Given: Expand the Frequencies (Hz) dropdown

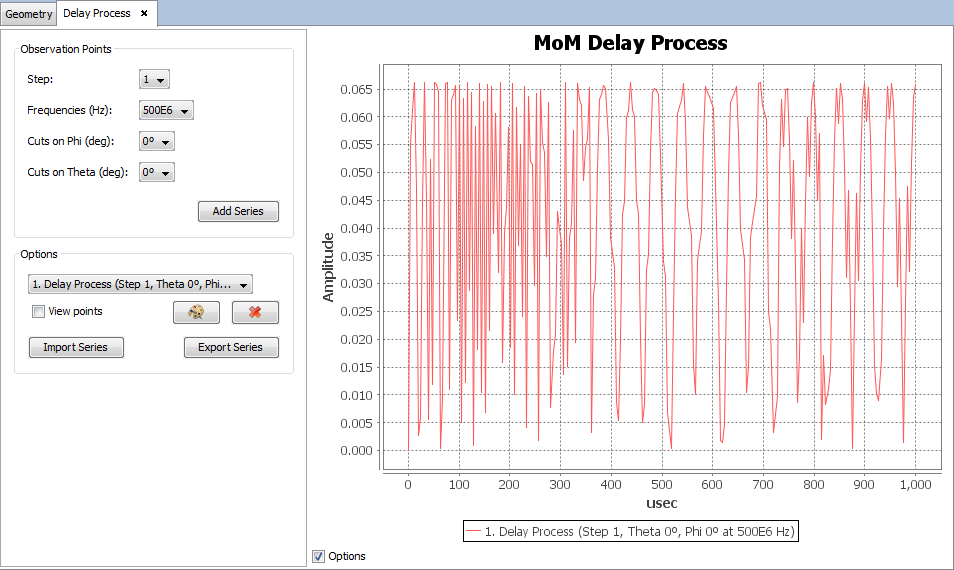Looking at the screenshot, I should tap(166, 111).
